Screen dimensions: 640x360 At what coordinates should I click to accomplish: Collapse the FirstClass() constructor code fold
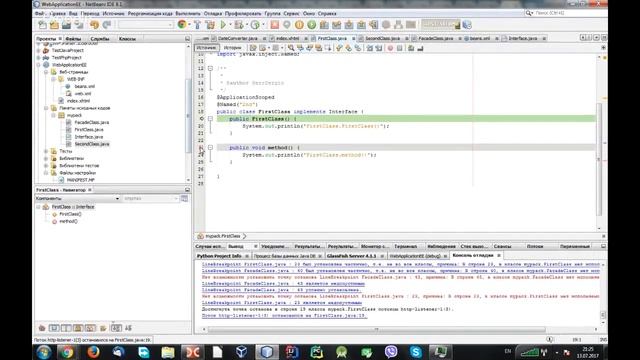pyautogui.click(x=210, y=119)
